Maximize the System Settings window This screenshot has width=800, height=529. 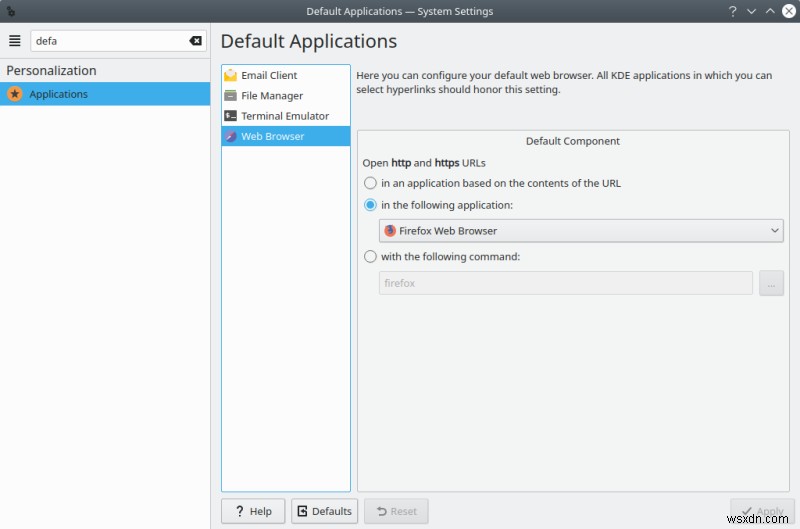coord(770,11)
